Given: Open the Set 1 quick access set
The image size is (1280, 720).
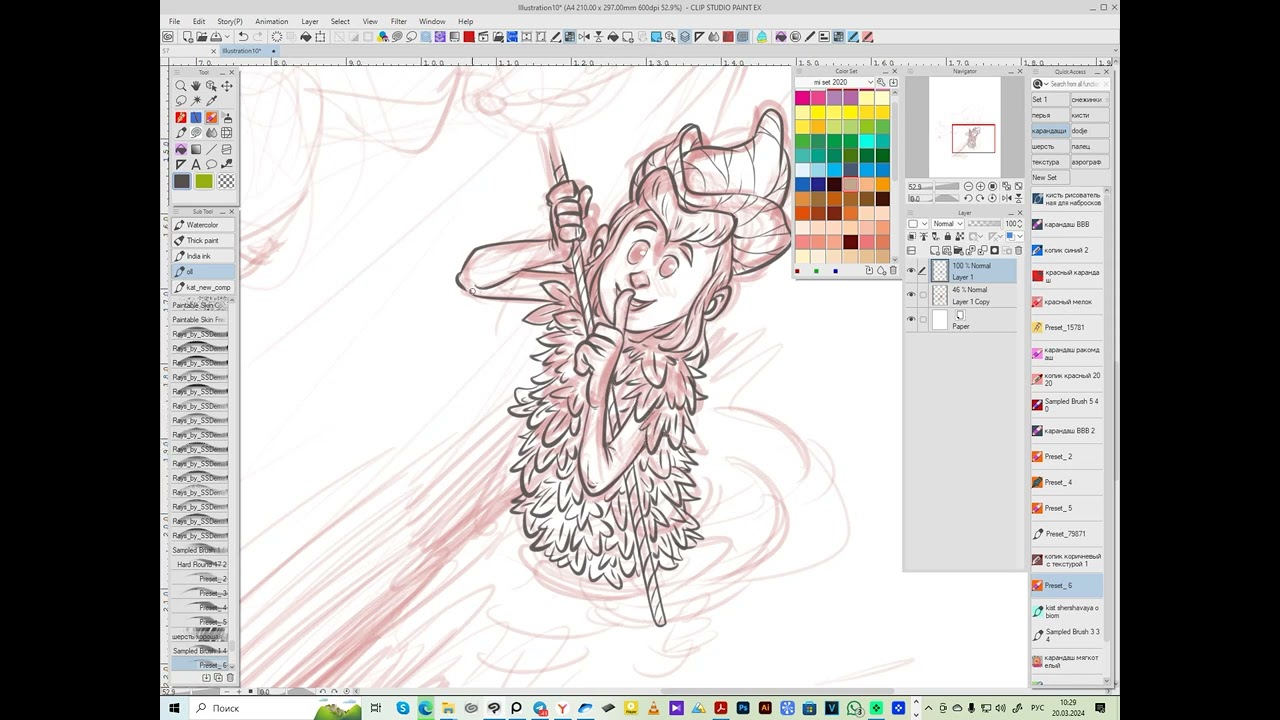Looking at the screenshot, I should click(x=1049, y=100).
